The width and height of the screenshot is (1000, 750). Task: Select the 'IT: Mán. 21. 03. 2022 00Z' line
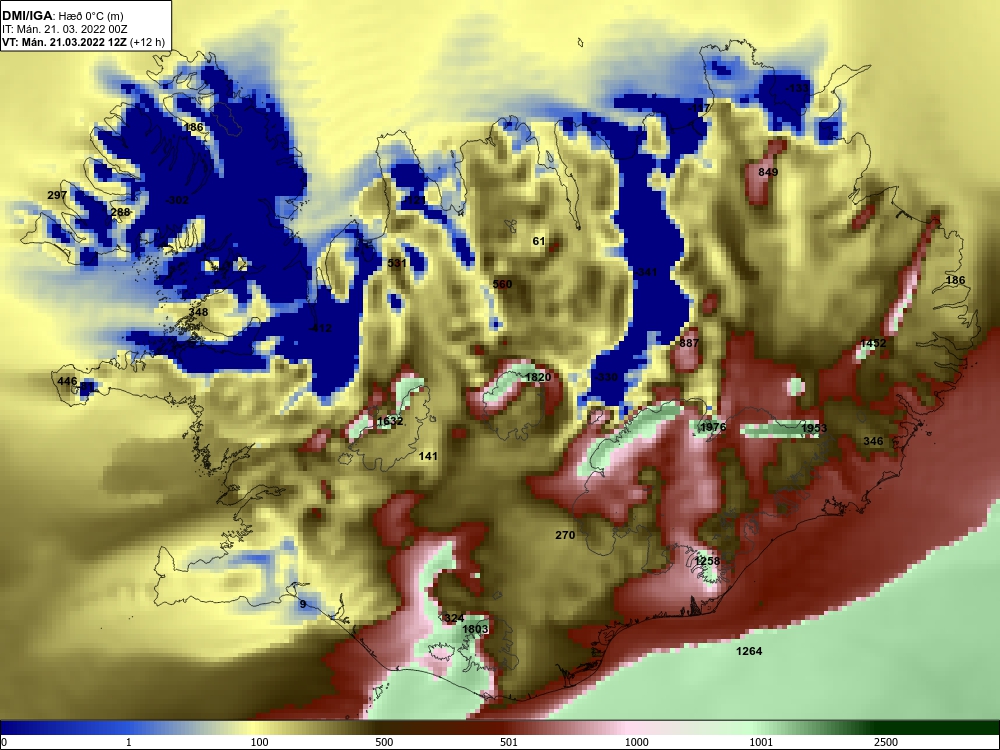[x=64, y=29]
